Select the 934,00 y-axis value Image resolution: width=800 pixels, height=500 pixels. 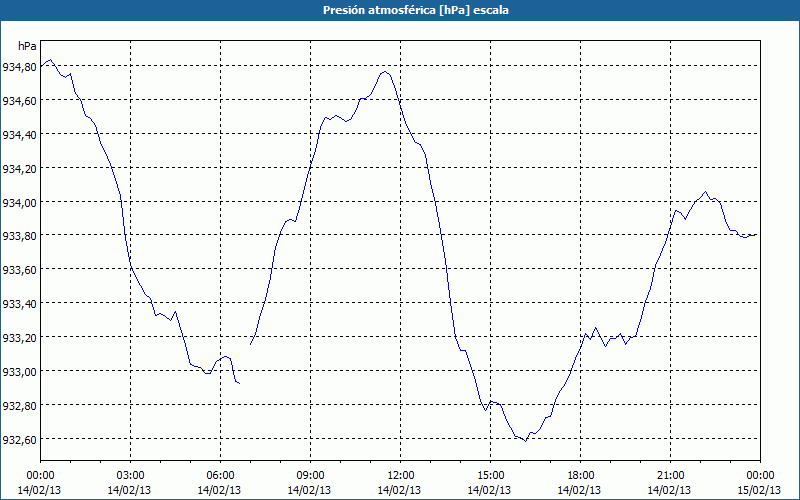19,202
